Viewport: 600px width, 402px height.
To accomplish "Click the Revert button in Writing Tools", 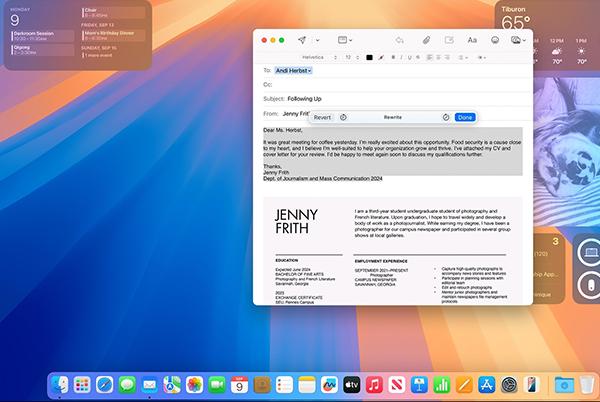I will click(x=322, y=117).
